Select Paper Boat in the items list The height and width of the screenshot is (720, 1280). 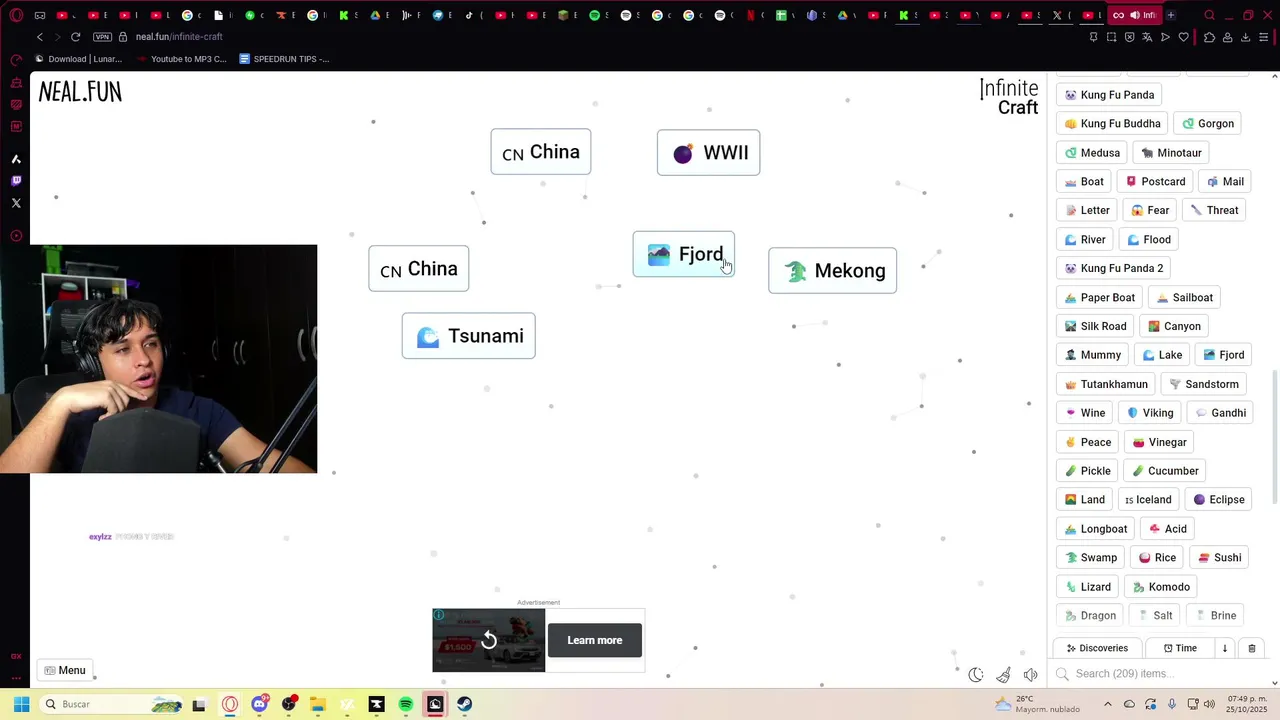1100,297
